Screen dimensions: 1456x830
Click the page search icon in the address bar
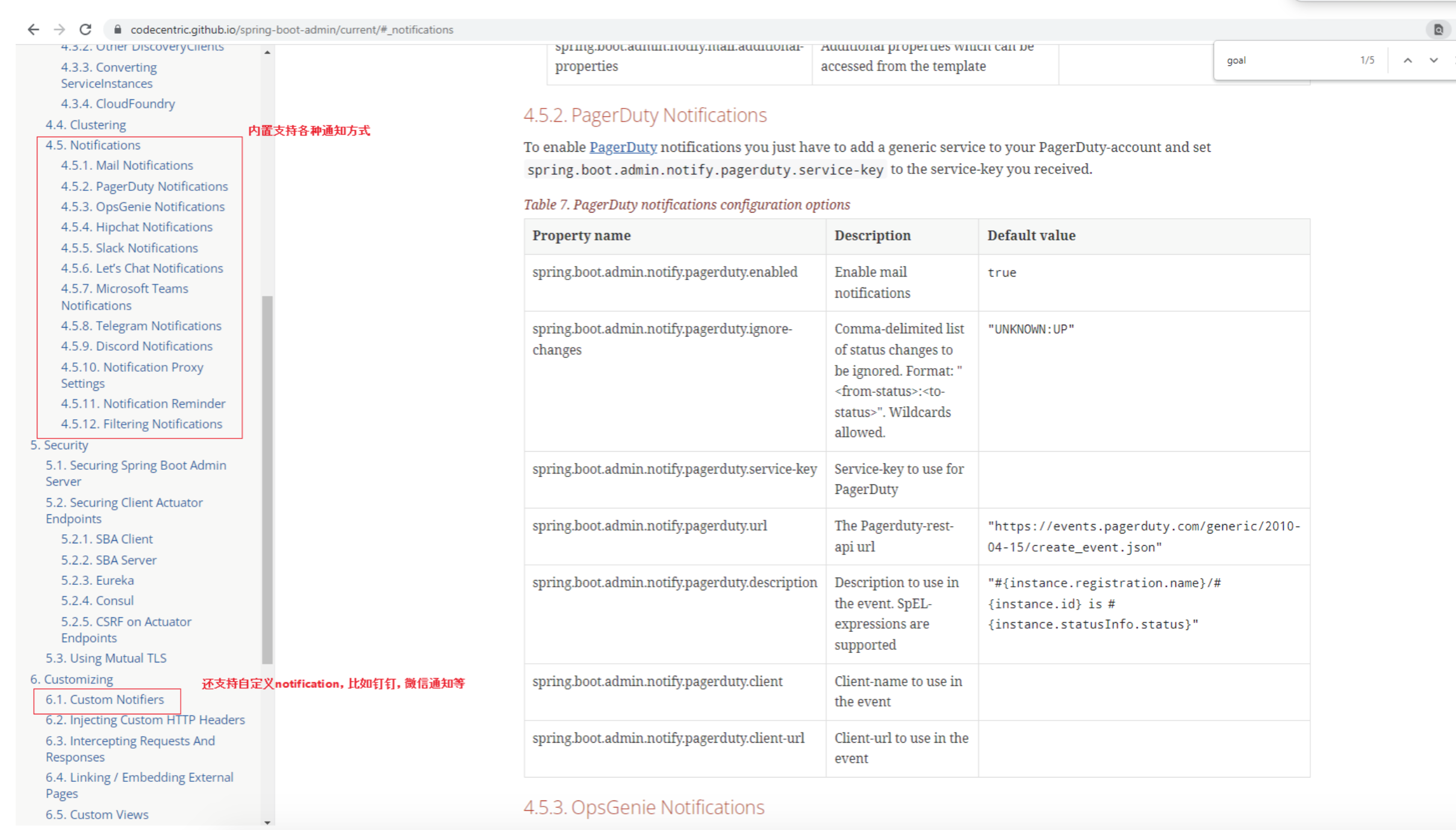pos(1438,30)
